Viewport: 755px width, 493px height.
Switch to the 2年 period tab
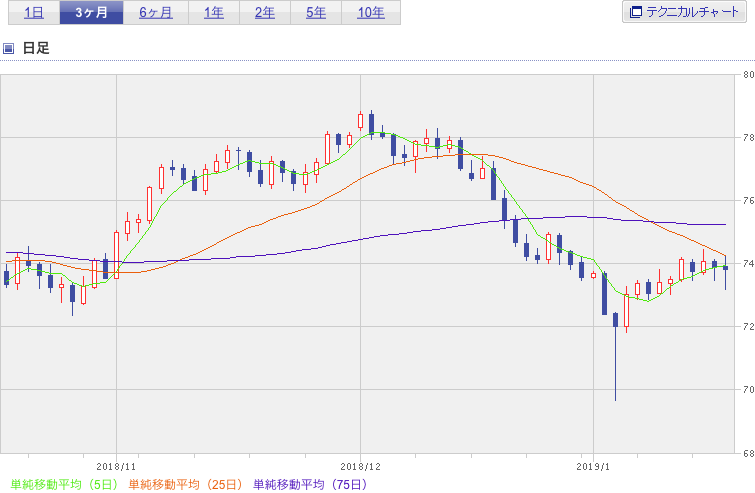tap(265, 12)
